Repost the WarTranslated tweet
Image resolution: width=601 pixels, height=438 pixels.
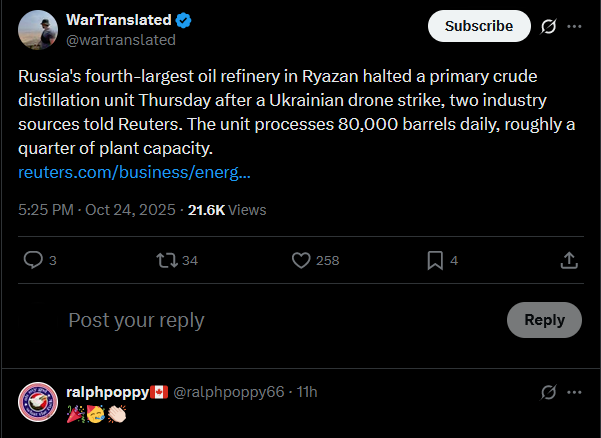167,260
